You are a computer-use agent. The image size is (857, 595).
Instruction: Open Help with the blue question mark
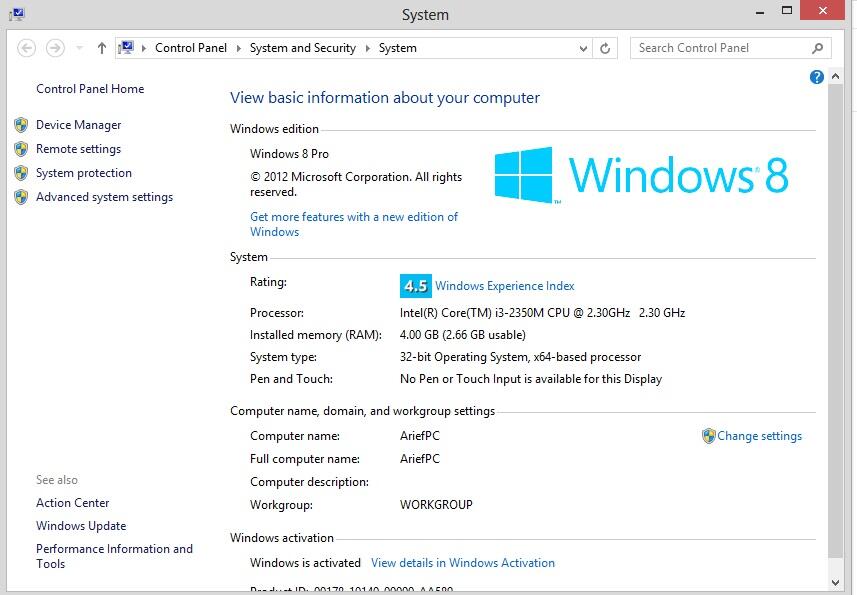tap(817, 77)
